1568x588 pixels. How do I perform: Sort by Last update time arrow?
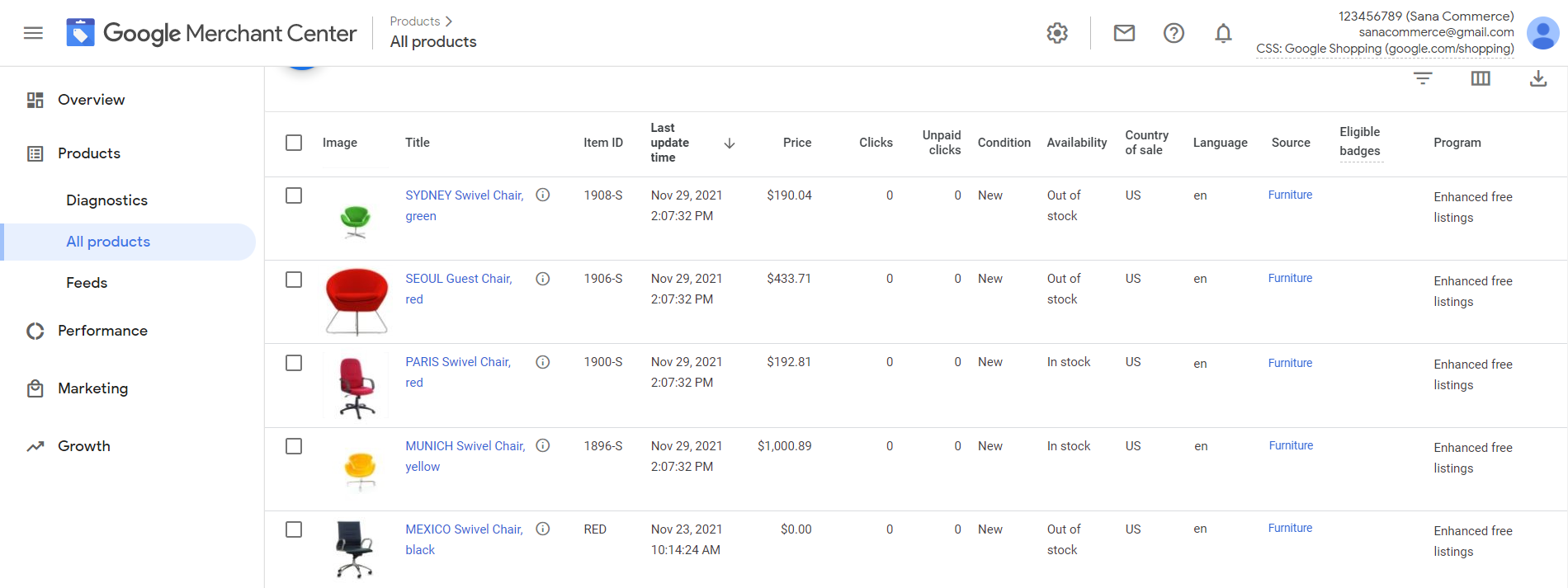point(730,143)
